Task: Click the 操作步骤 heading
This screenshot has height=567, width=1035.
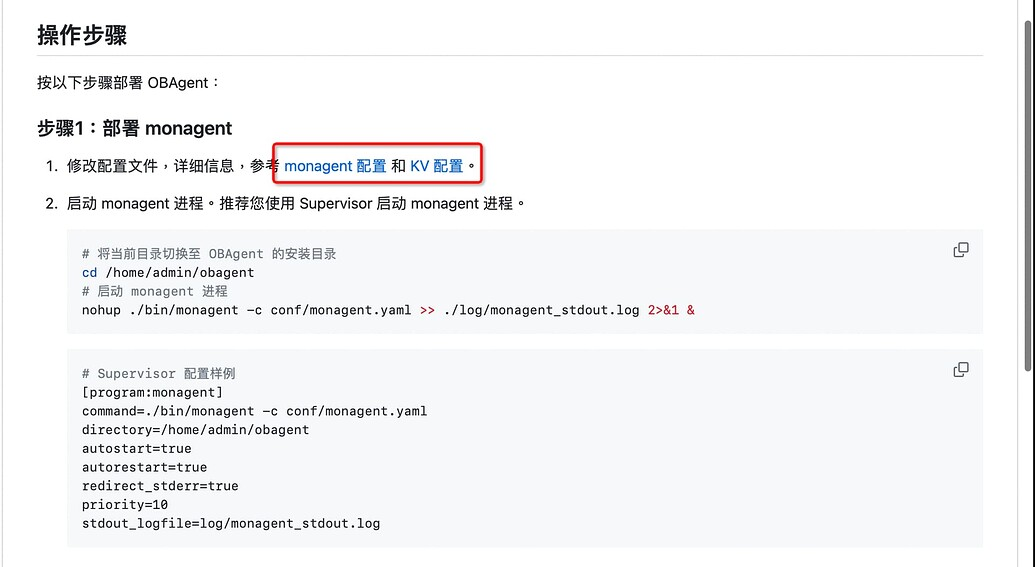Action: [82, 35]
